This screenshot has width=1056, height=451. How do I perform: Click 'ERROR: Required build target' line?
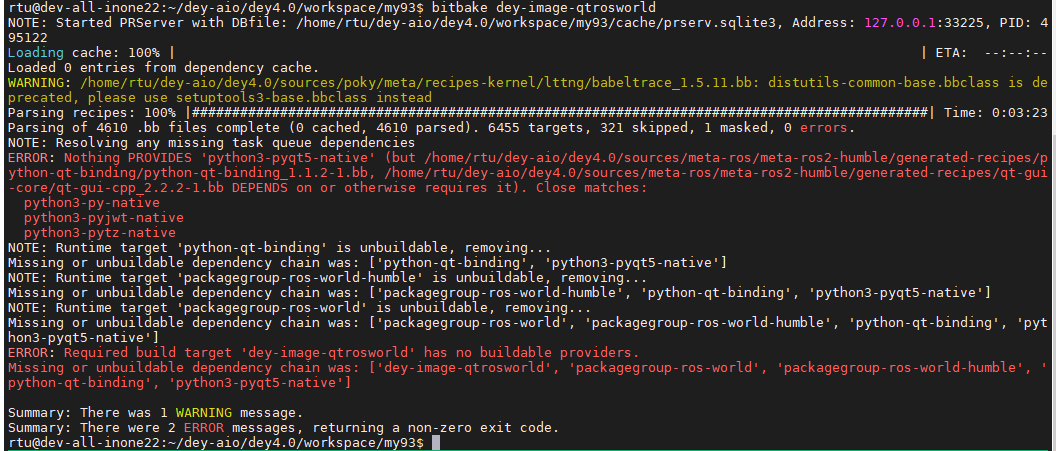point(323,353)
